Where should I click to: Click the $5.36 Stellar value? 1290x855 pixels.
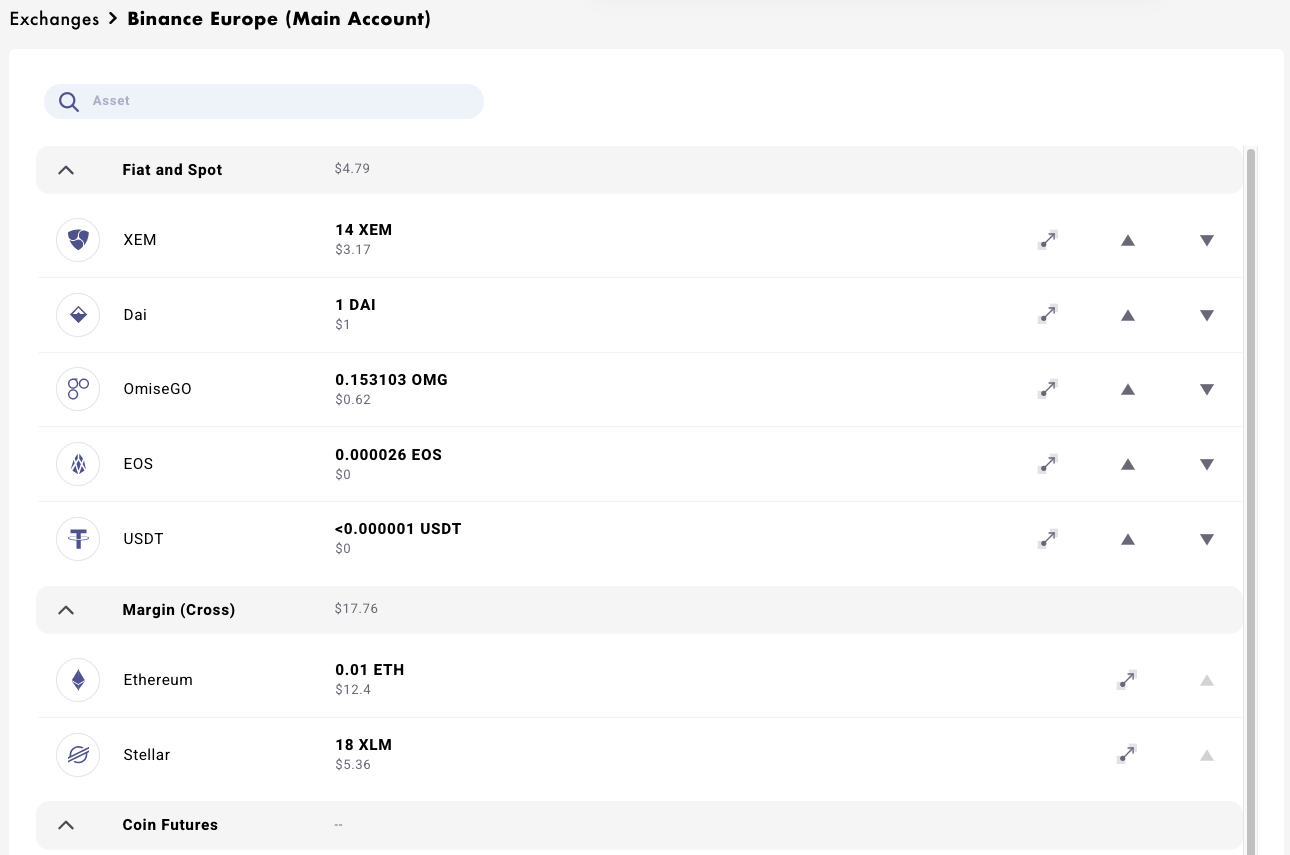(x=353, y=765)
